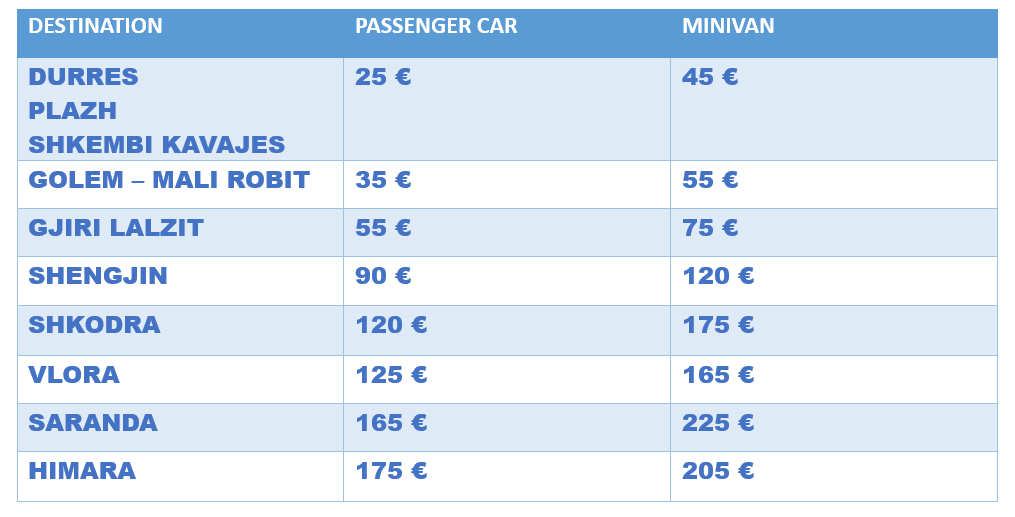Select the 90 € Shengjin car price
This screenshot has width=1015, height=517.
tap(383, 277)
